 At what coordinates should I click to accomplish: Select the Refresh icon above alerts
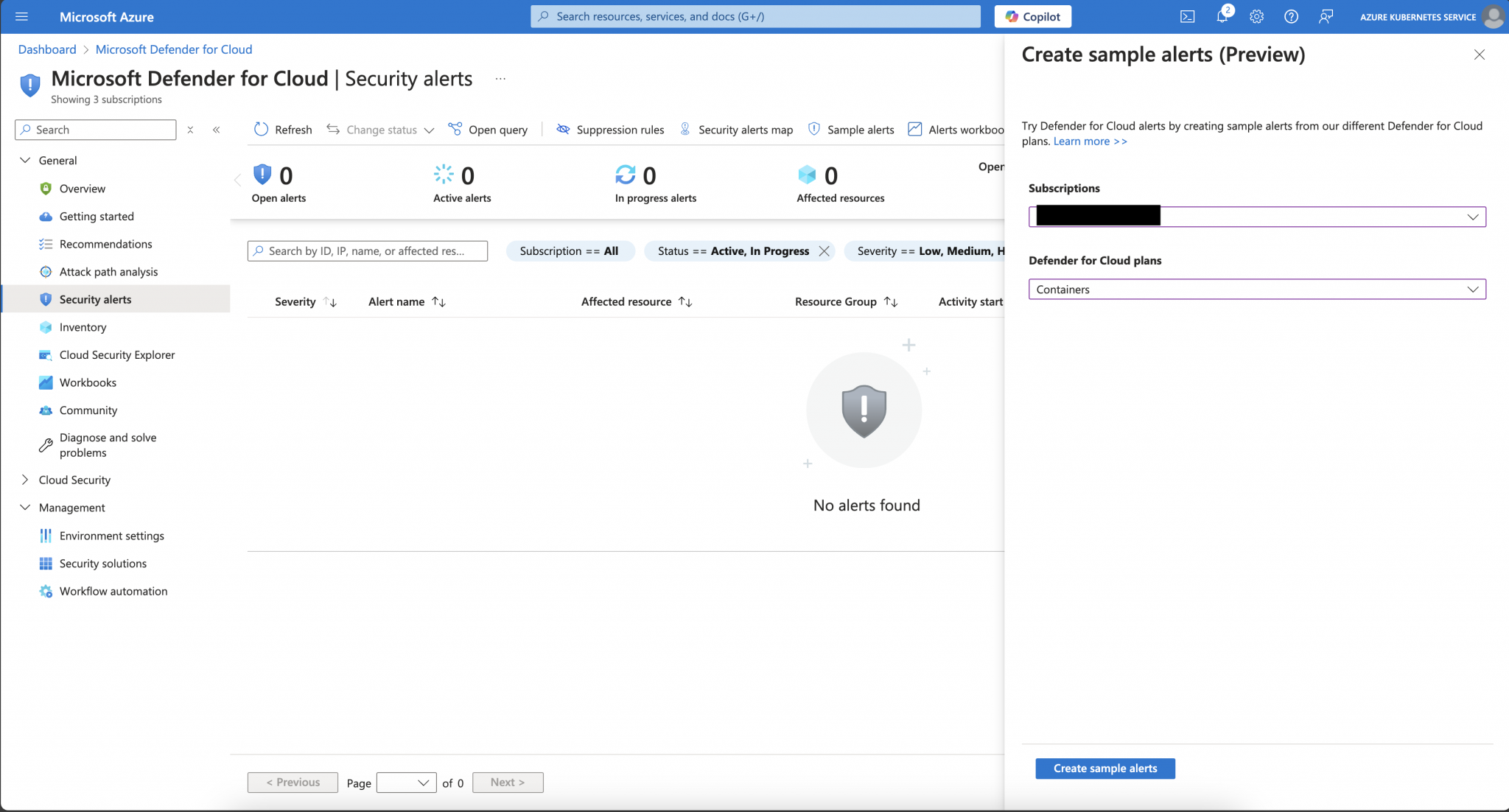[x=262, y=129]
